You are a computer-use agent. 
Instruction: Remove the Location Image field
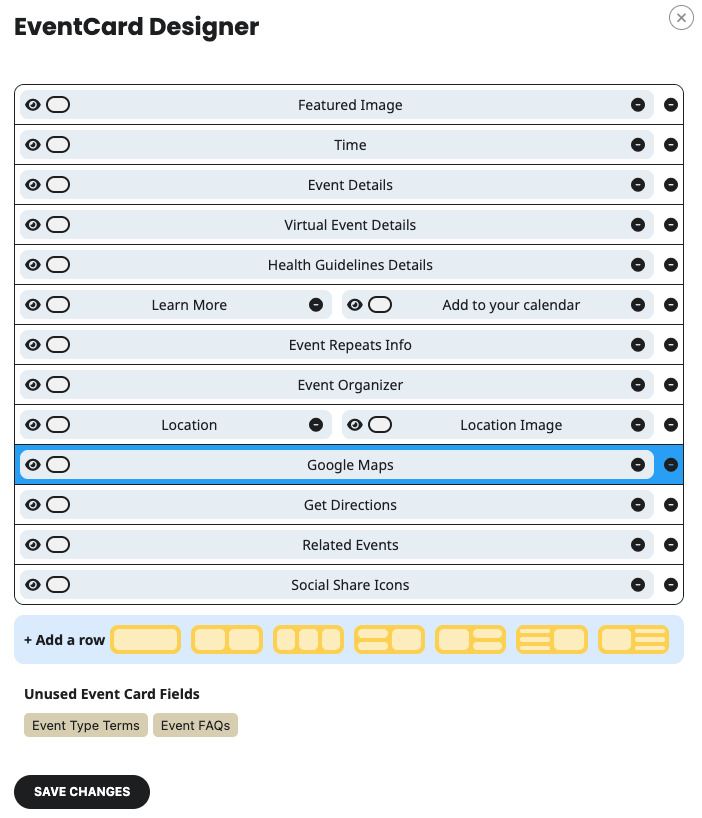pyautogui.click(x=638, y=425)
